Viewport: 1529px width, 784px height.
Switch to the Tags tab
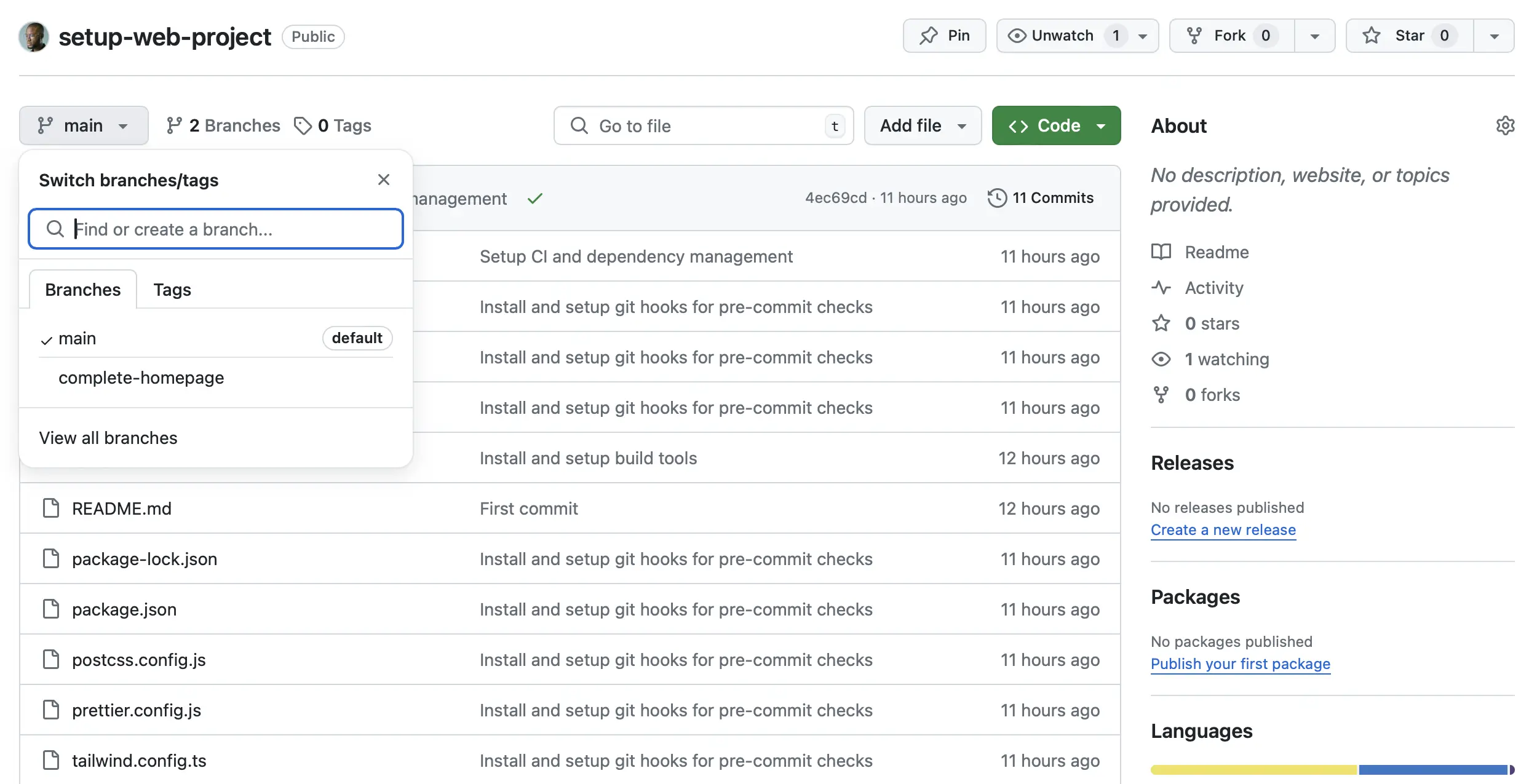(172, 290)
